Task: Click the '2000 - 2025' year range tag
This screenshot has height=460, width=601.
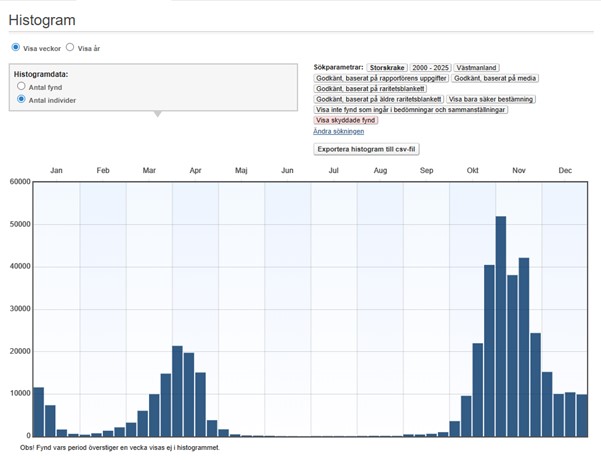Action: tap(430, 67)
